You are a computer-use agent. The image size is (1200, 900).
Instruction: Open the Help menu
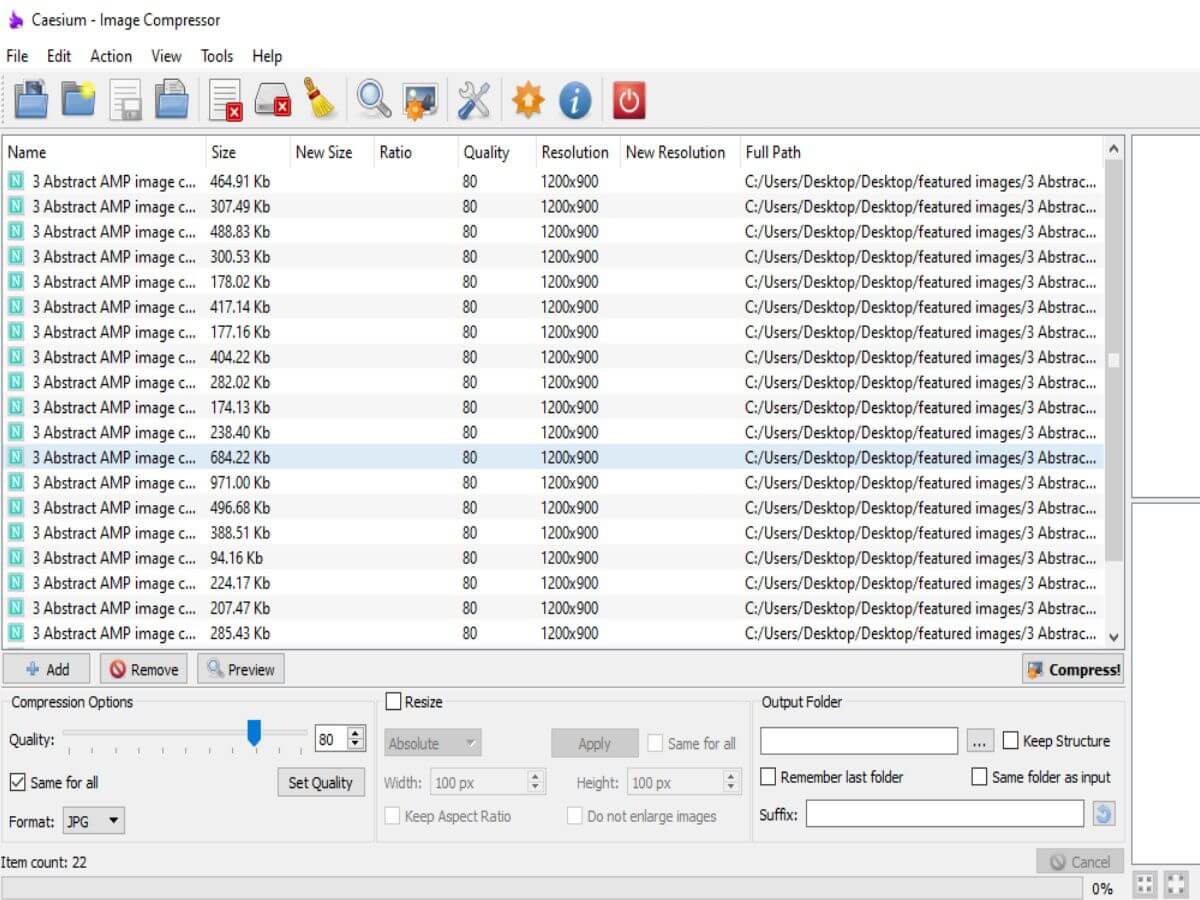(267, 56)
